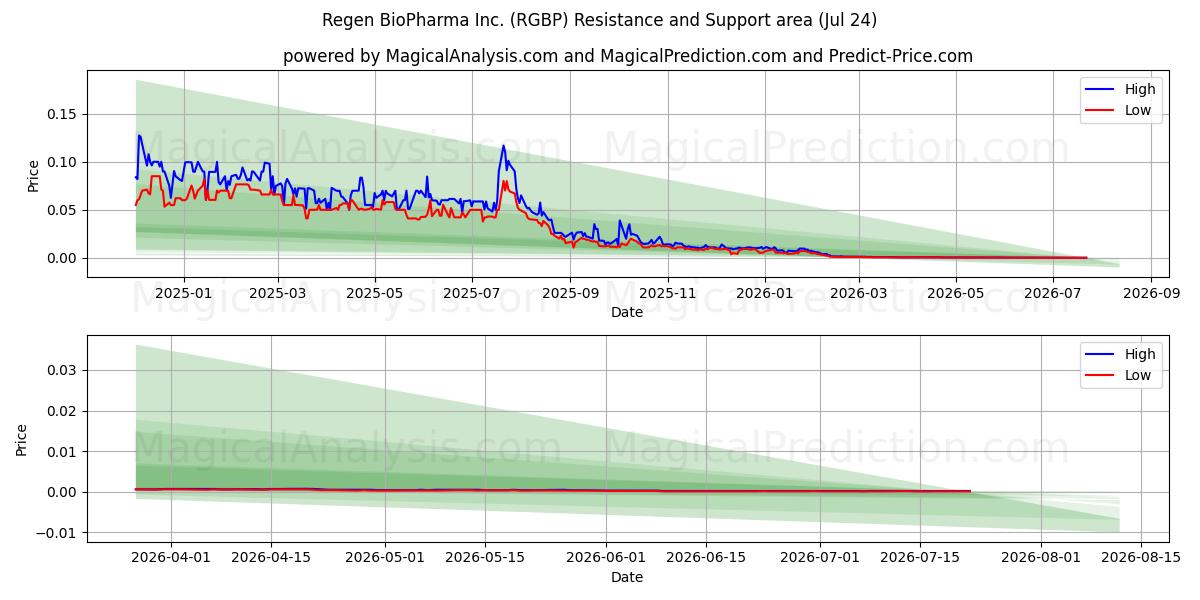Click the '2025-03' tick label on top chart

click(x=277, y=293)
